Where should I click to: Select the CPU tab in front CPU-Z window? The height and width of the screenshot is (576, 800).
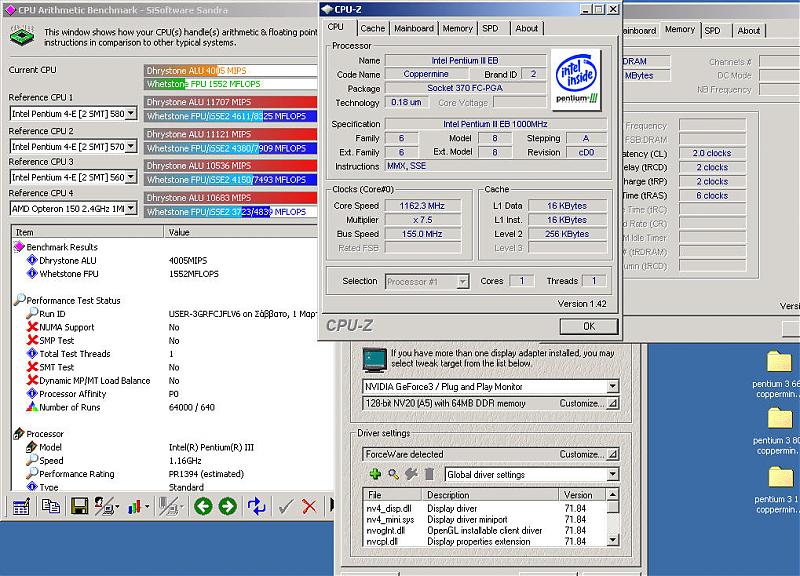pos(336,27)
